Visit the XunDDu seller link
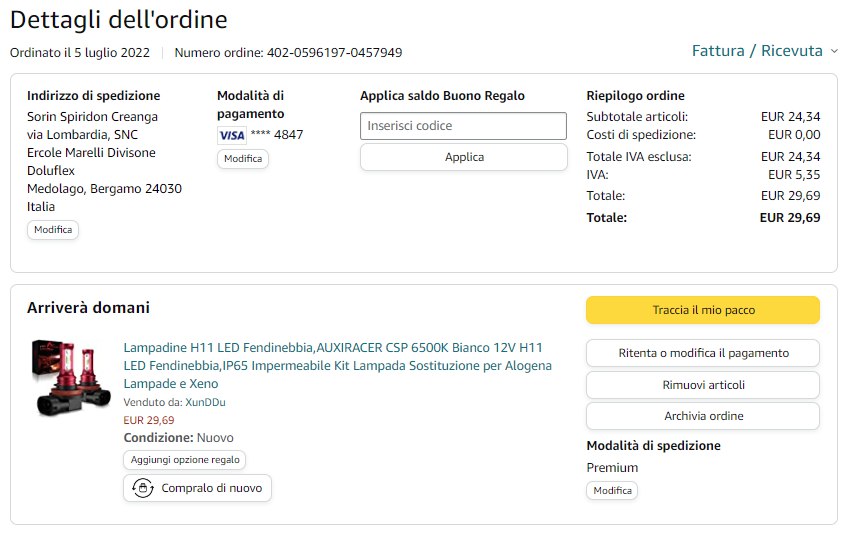This screenshot has height=533, width=847. pyautogui.click(x=205, y=402)
